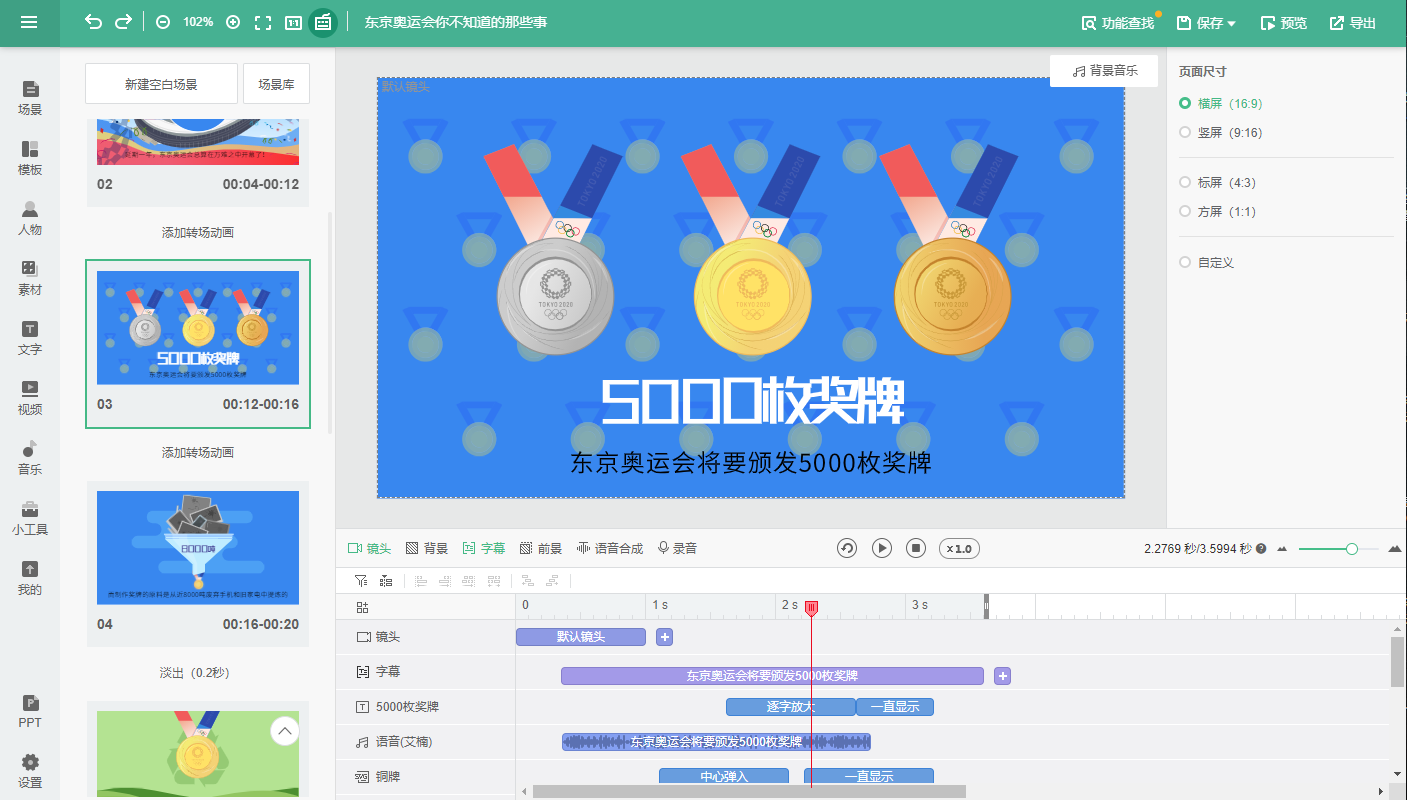The image size is (1407, 800).
Task: Click 预览 preview button
Action: 1283,23
